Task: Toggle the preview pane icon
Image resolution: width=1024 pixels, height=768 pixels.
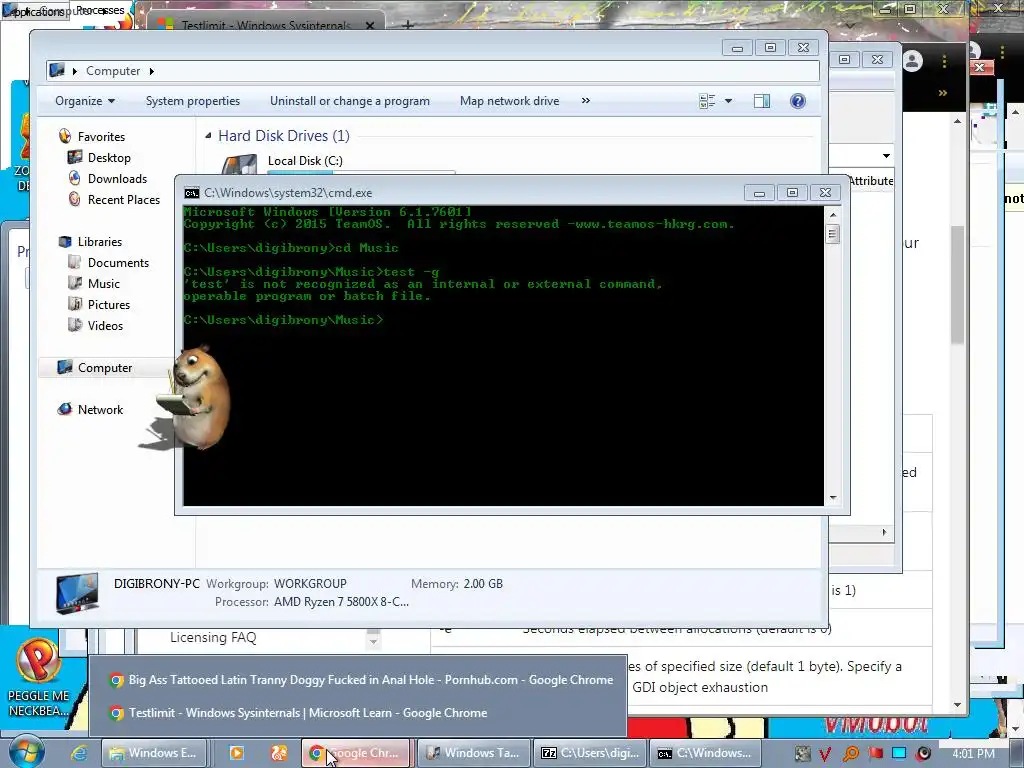Action: tap(761, 101)
